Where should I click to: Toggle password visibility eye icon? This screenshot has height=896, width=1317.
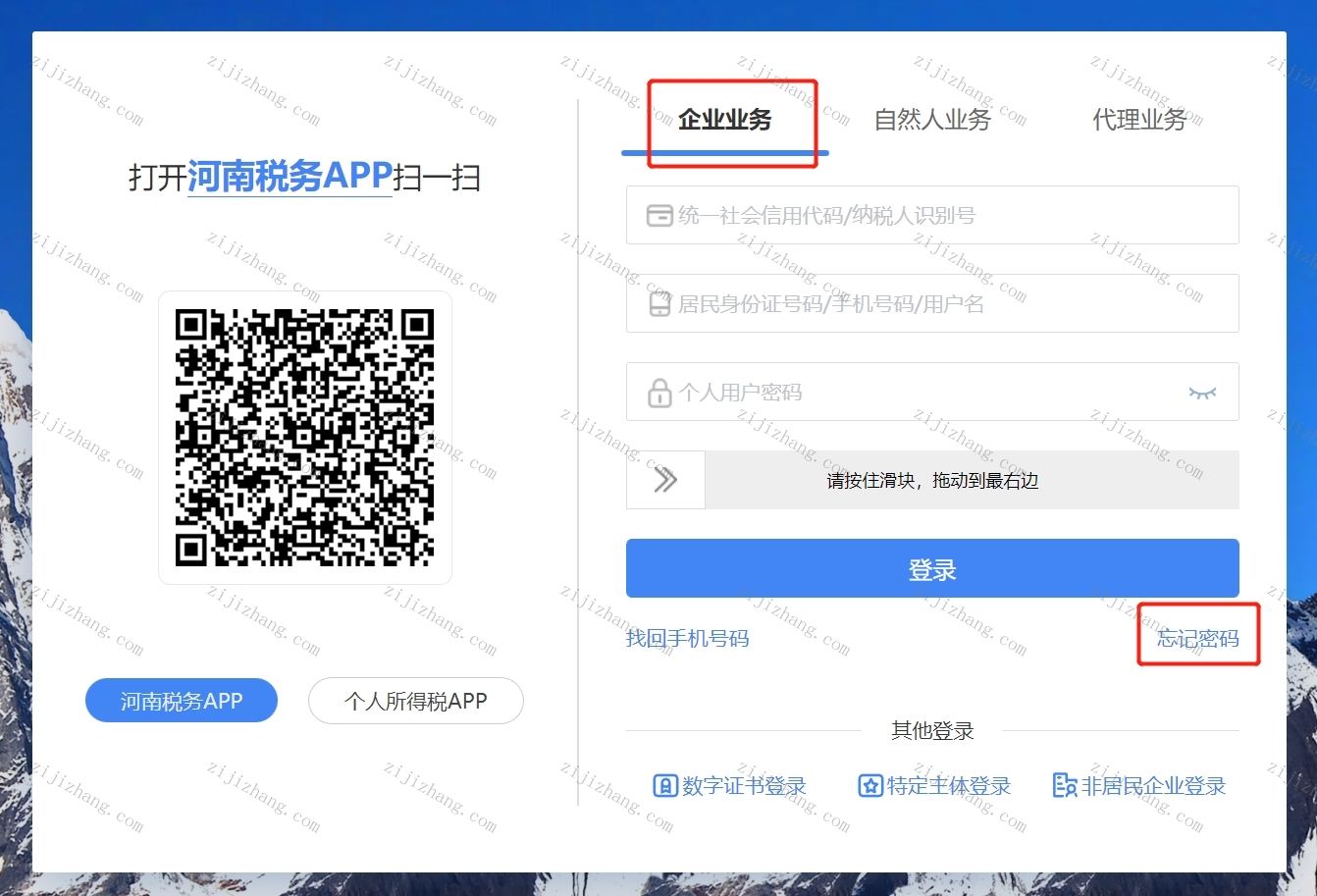coord(1202,393)
